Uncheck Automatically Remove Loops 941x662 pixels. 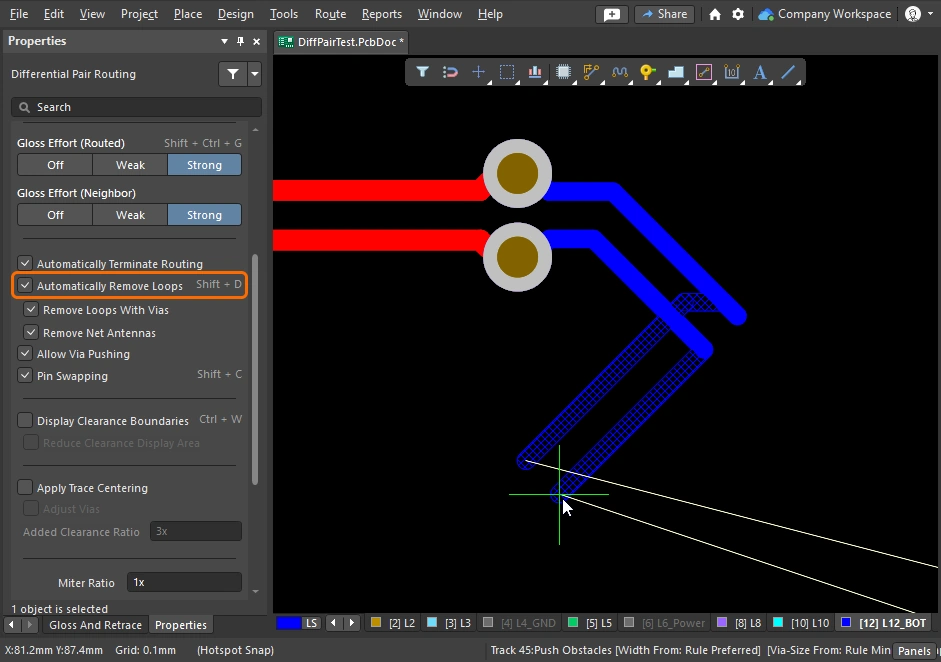26,286
